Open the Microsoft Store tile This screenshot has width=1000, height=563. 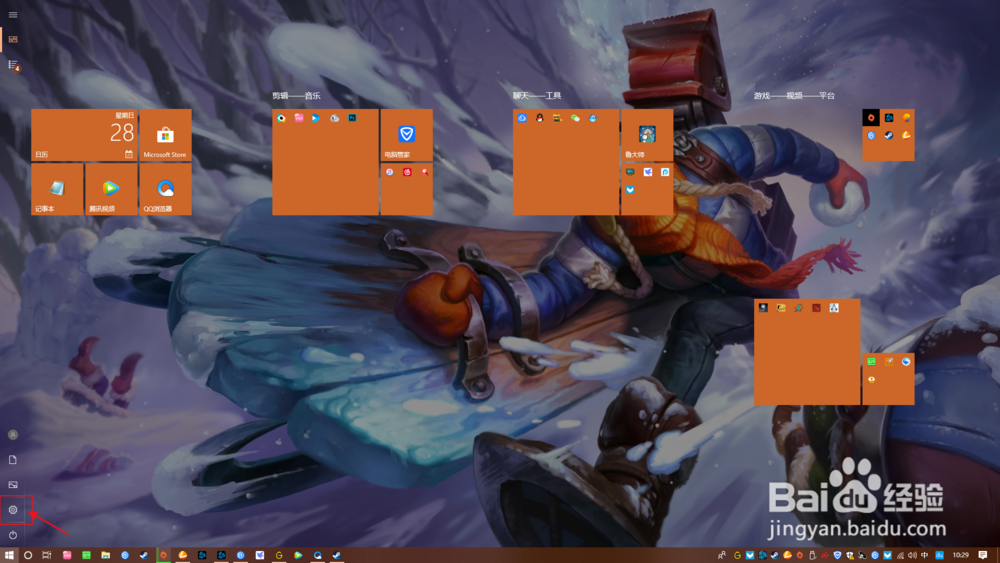coord(165,135)
